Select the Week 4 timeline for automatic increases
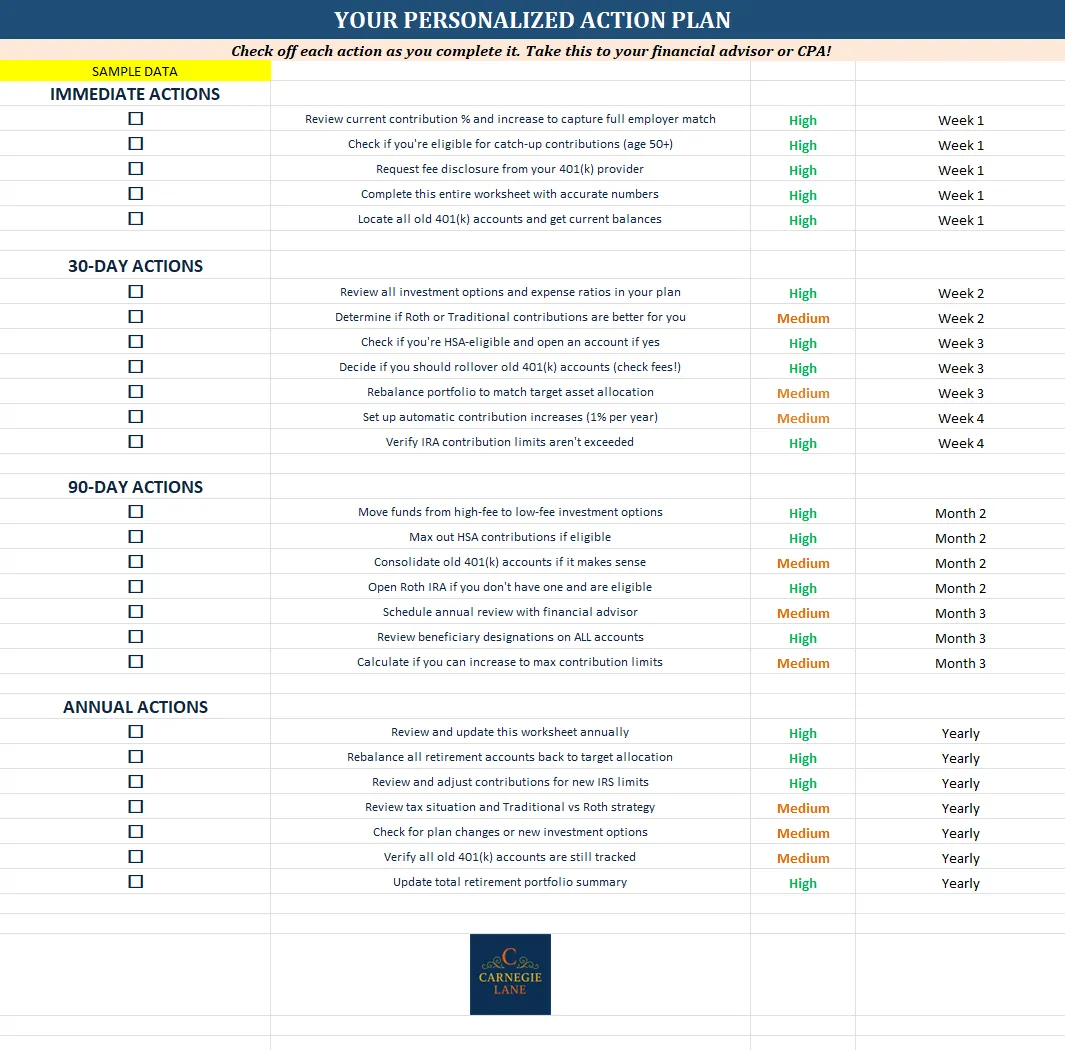1065x1050 pixels. pos(960,418)
